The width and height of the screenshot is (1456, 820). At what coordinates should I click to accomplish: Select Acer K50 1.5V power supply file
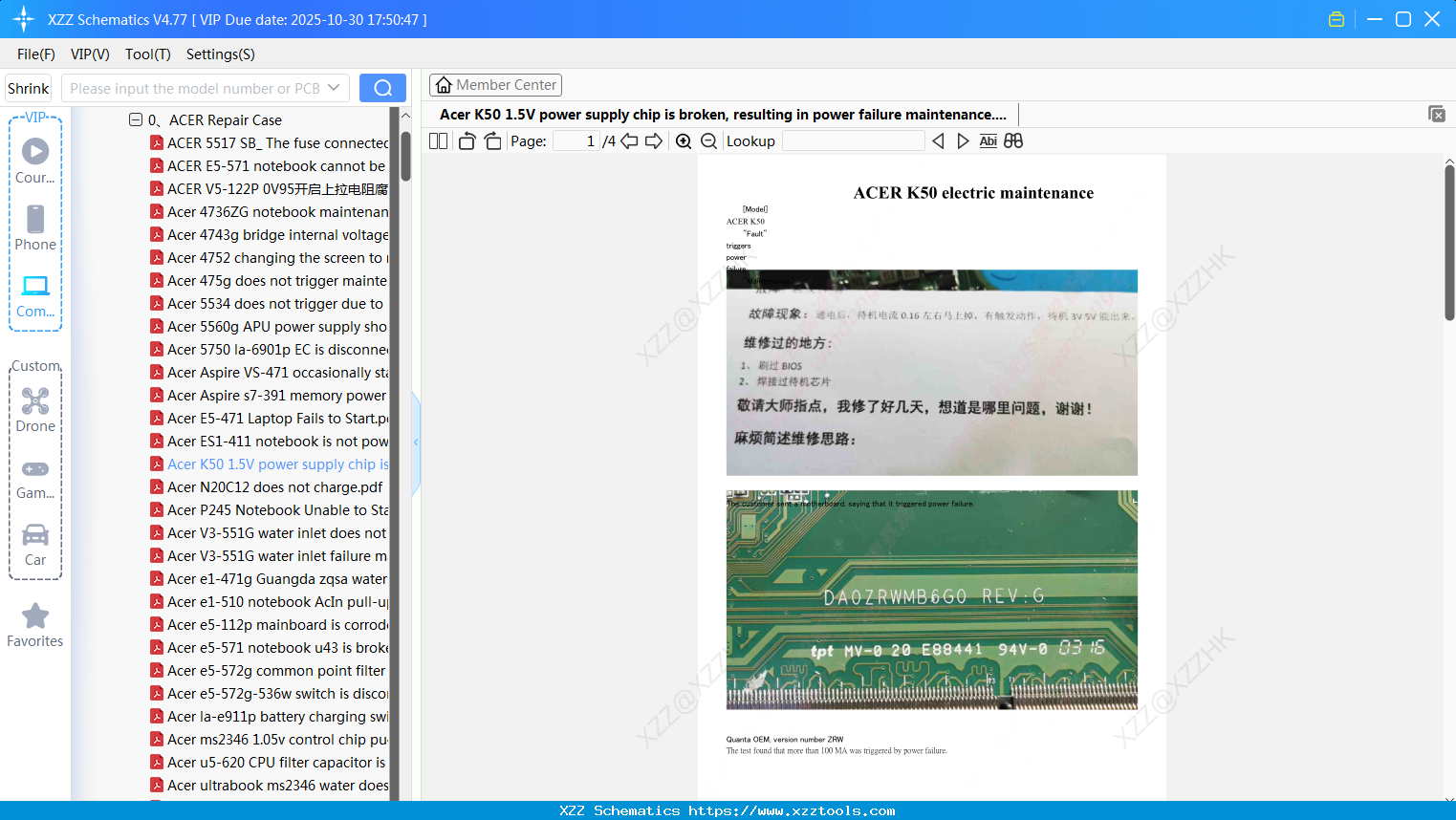(x=277, y=464)
